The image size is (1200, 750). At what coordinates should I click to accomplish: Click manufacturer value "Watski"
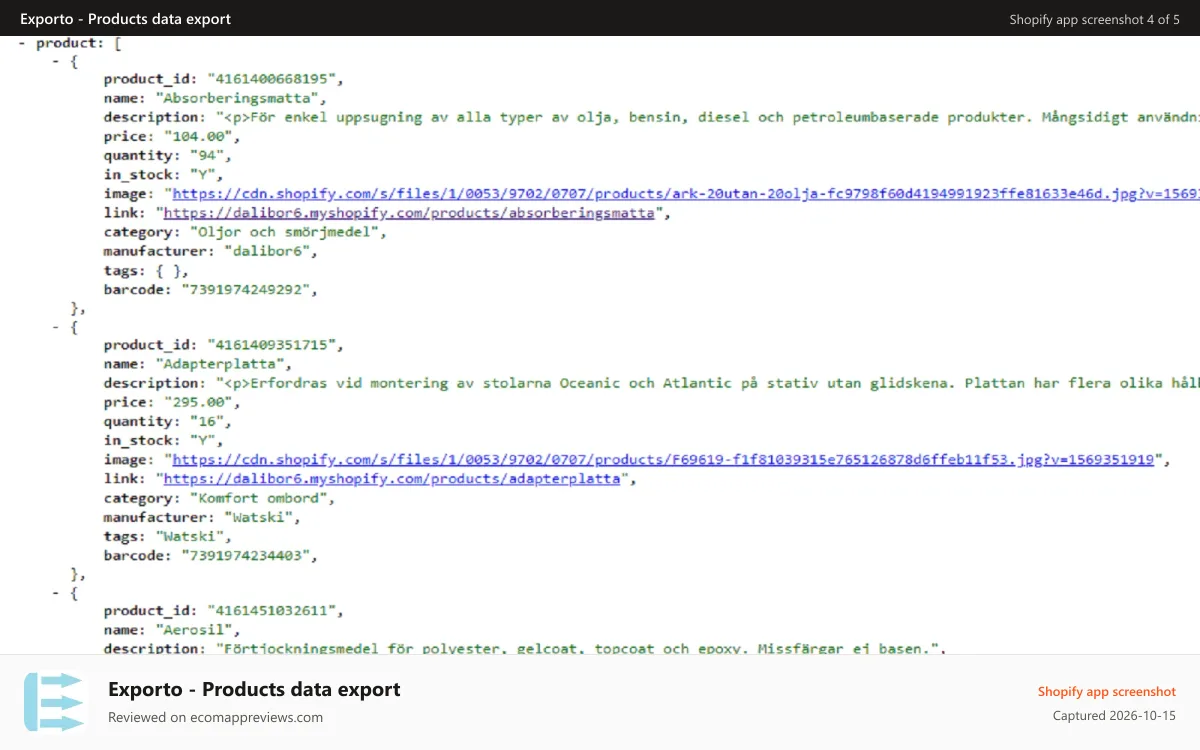tap(259, 517)
